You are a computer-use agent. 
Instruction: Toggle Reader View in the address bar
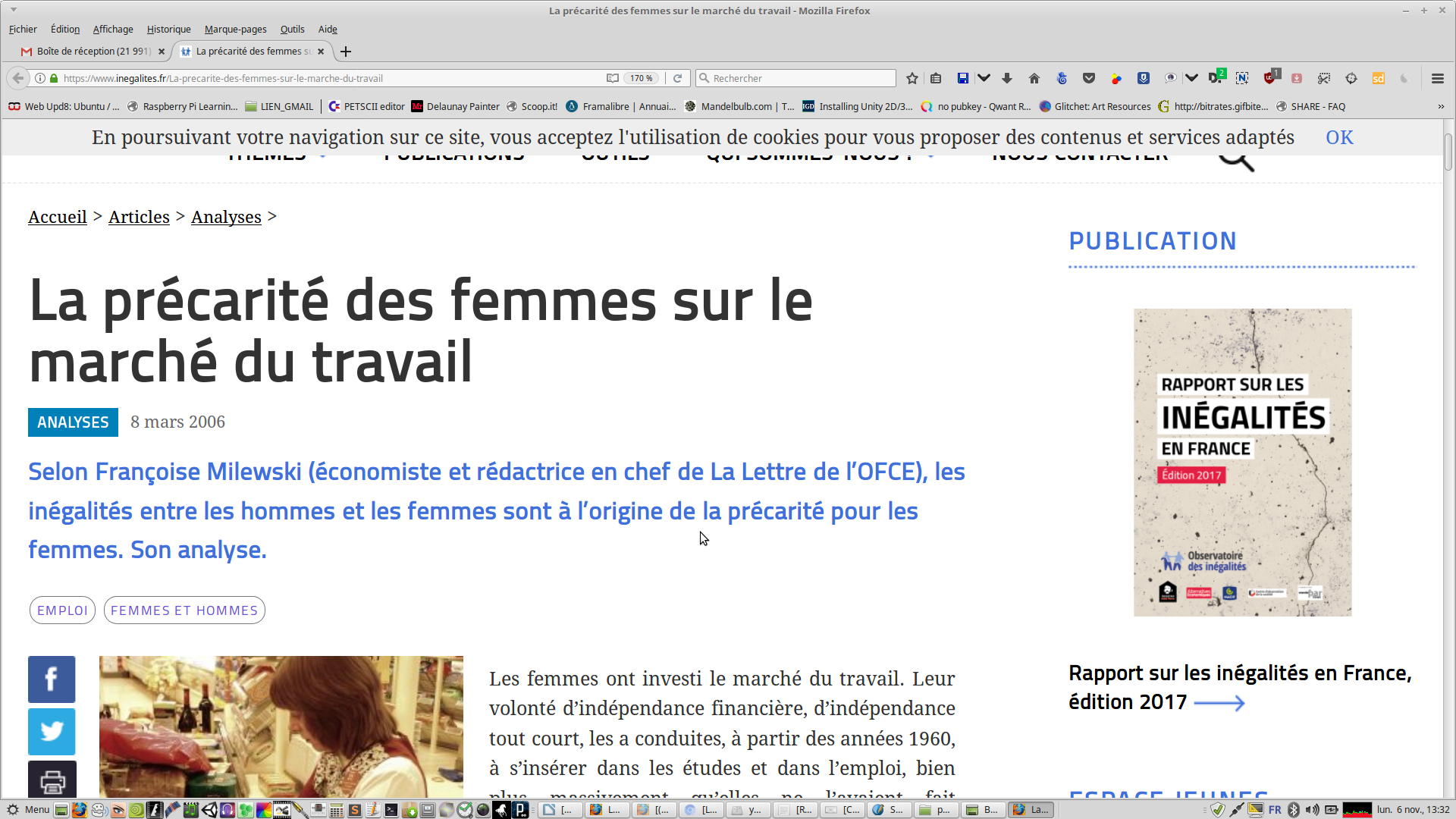point(612,78)
